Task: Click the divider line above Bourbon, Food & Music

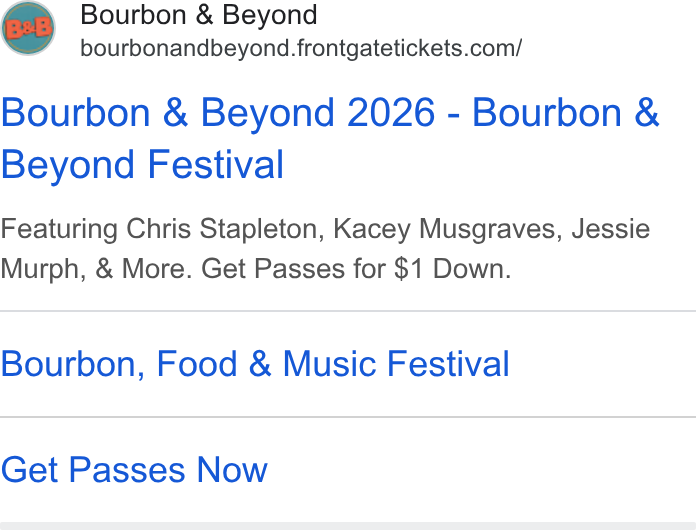Action: [x=348, y=311]
